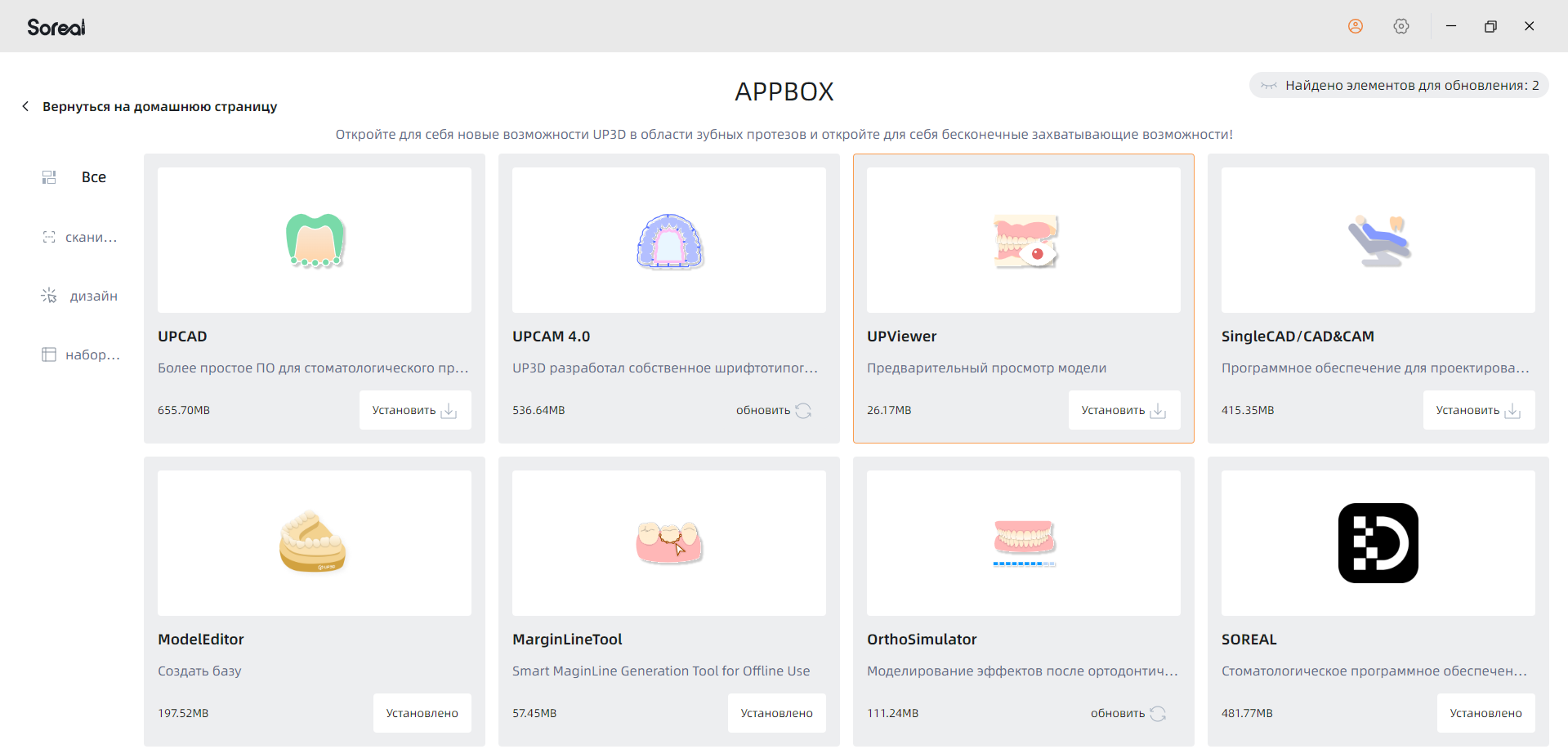Click the UPCAM description starting 'UP3D разработал'
1568x749 pixels.
click(665, 368)
